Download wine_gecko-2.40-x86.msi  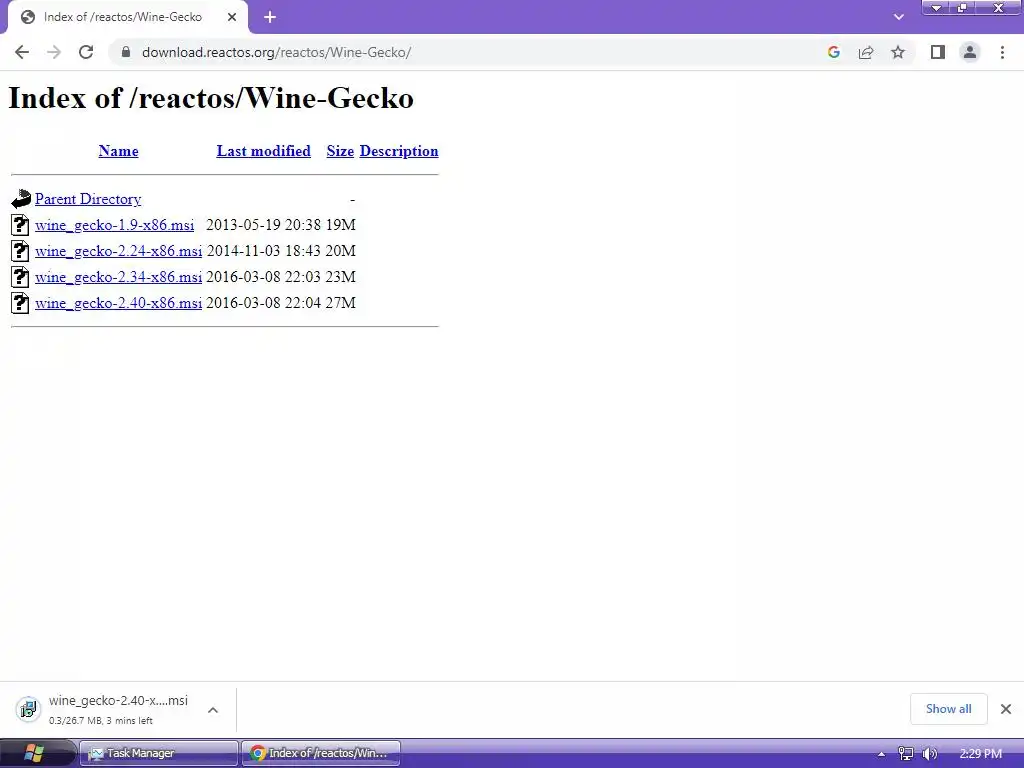click(118, 304)
